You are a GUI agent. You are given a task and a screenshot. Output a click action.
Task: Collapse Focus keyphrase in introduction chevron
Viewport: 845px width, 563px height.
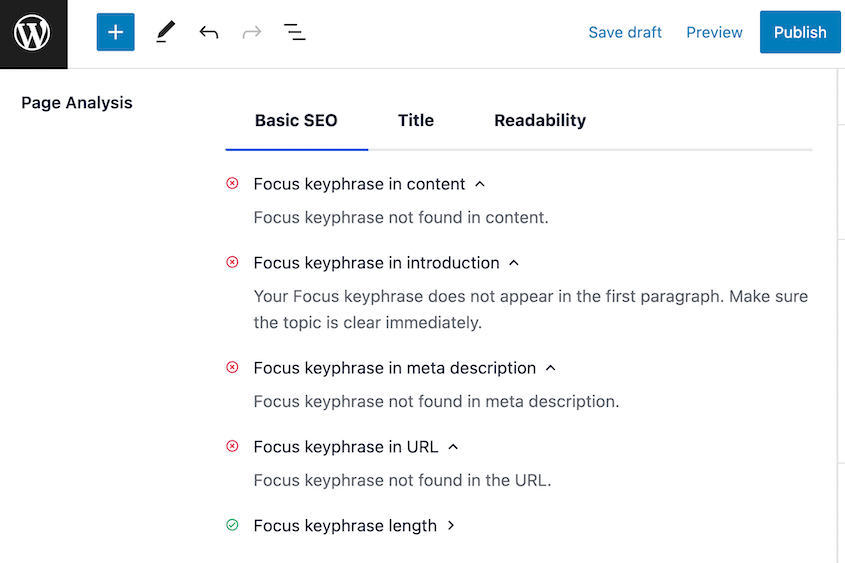[514, 263]
